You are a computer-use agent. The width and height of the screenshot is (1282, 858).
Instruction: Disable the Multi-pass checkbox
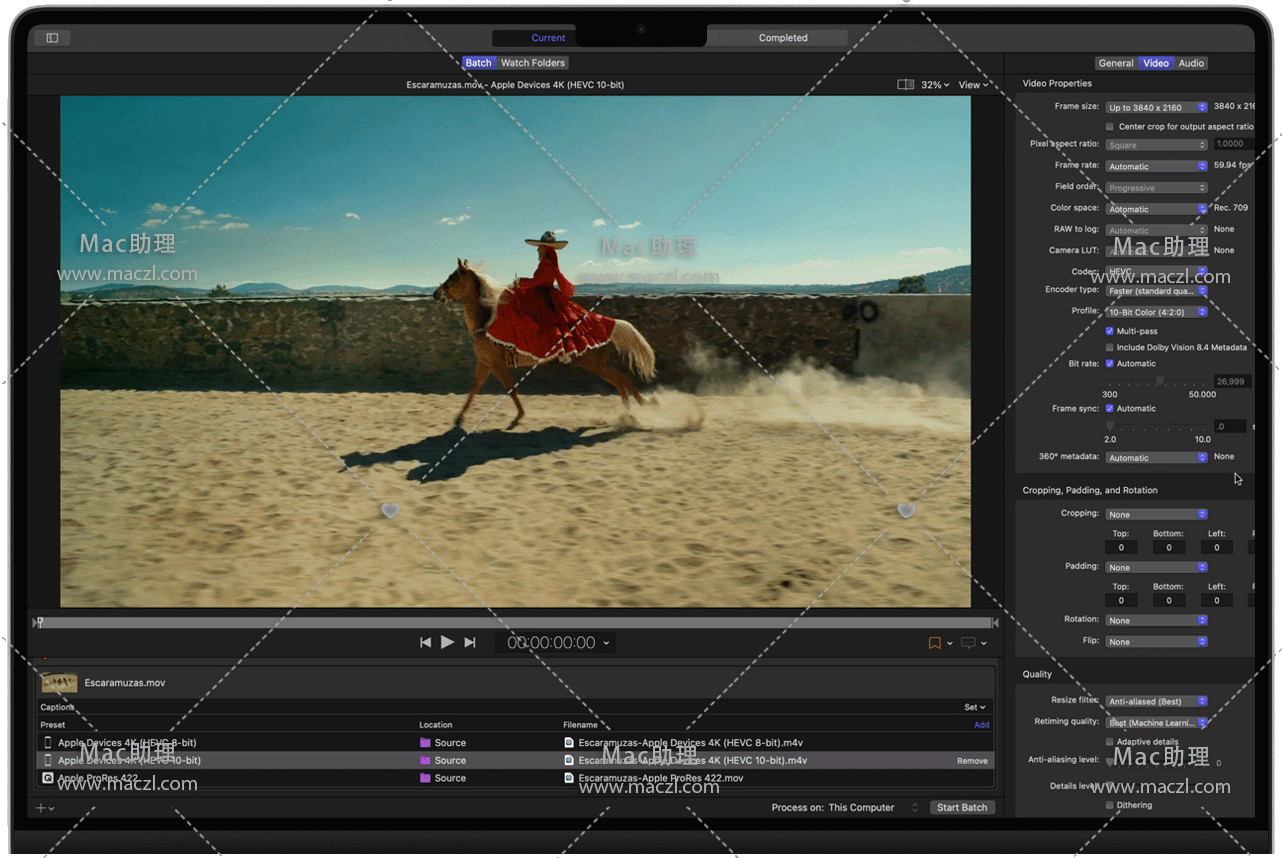(1109, 331)
